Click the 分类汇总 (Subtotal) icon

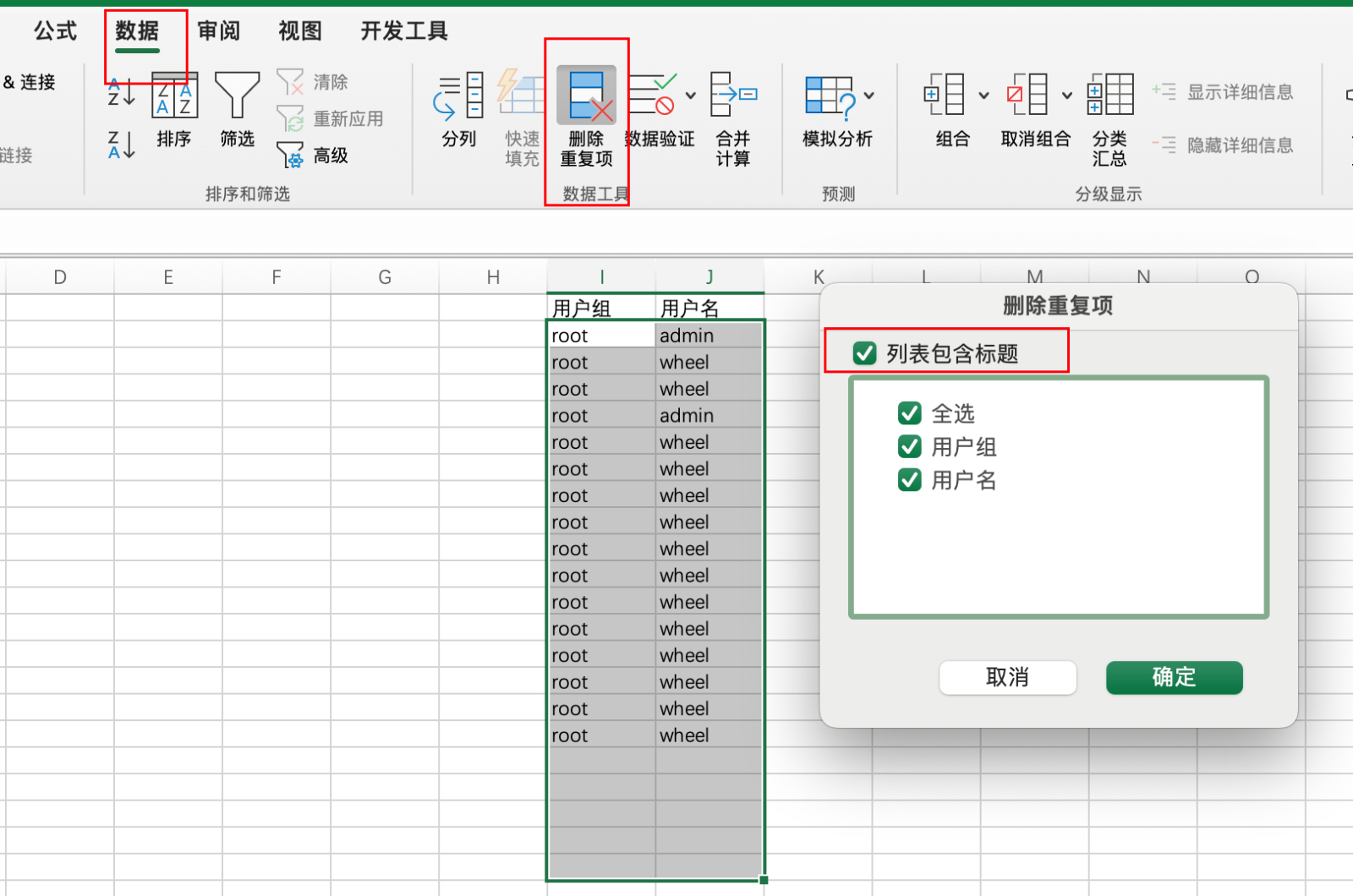(x=1109, y=96)
